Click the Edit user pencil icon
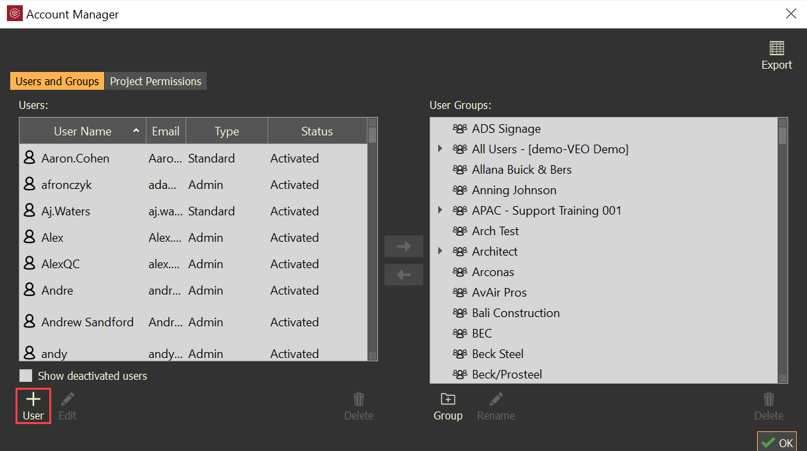Screen dimensions: 807x451 coord(67,400)
